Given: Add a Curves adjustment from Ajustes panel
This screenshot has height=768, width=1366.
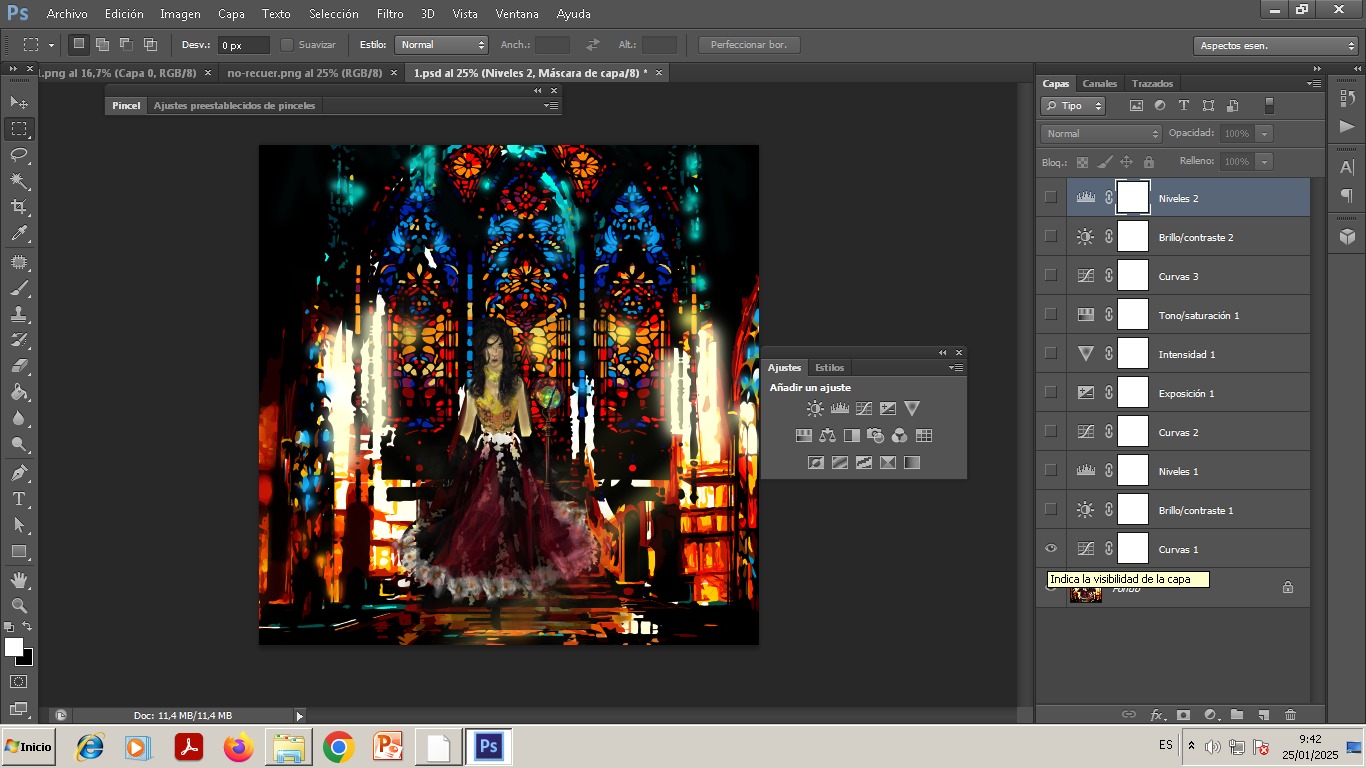Looking at the screenshot, I should click(x=864, y=408).
